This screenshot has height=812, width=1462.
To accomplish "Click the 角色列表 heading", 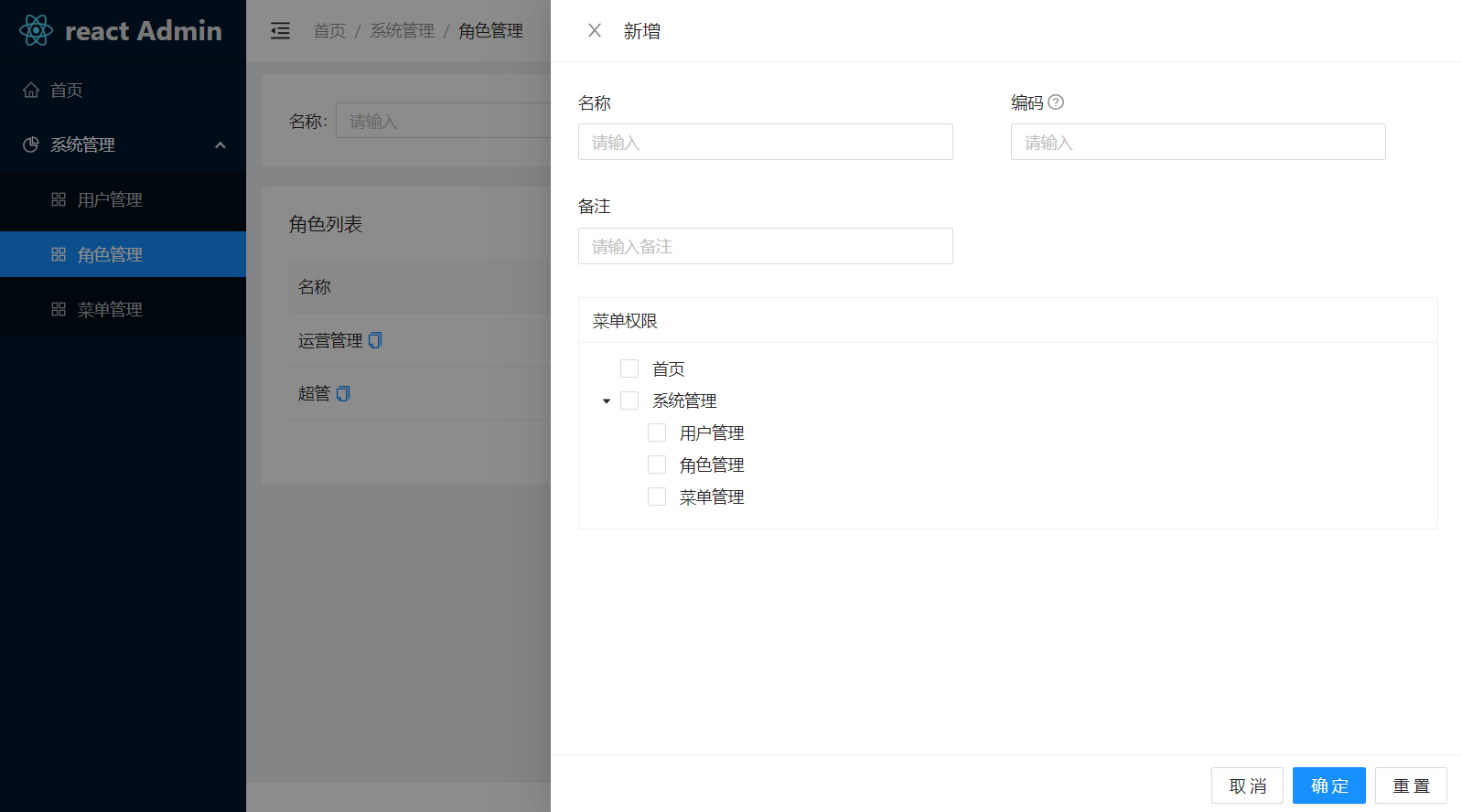I will tap(326, 224).
